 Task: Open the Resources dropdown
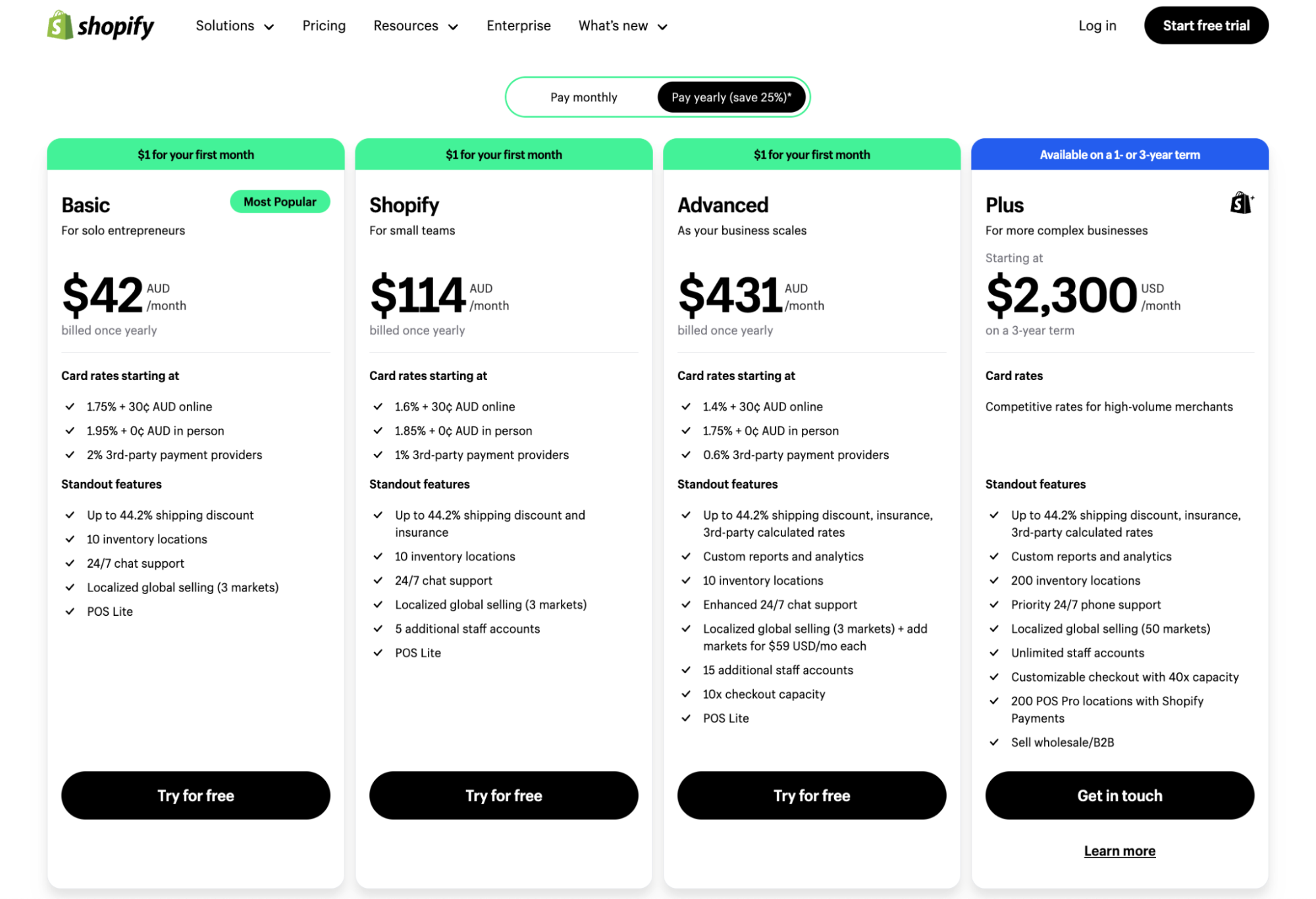(x=415, y=26)
